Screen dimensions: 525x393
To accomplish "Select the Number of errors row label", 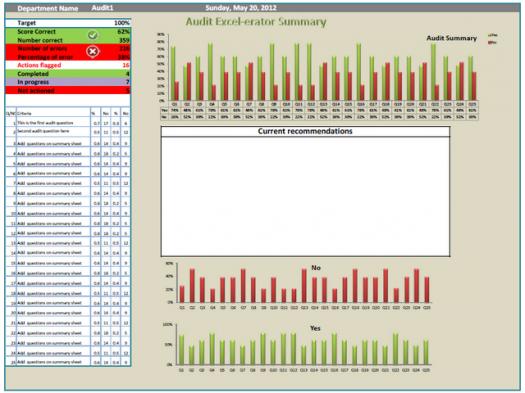I will pyautogui.click(x=42, y=49).
